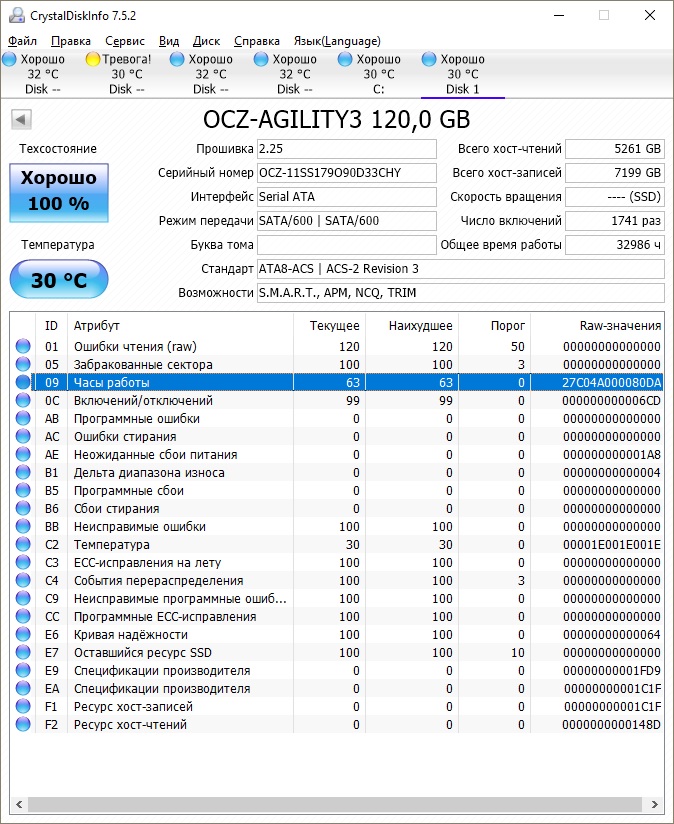Click the Скорость вращения (SSD) value
This screenshot has width=674, height=824.
pyautogui.click(x=615, y=197)
